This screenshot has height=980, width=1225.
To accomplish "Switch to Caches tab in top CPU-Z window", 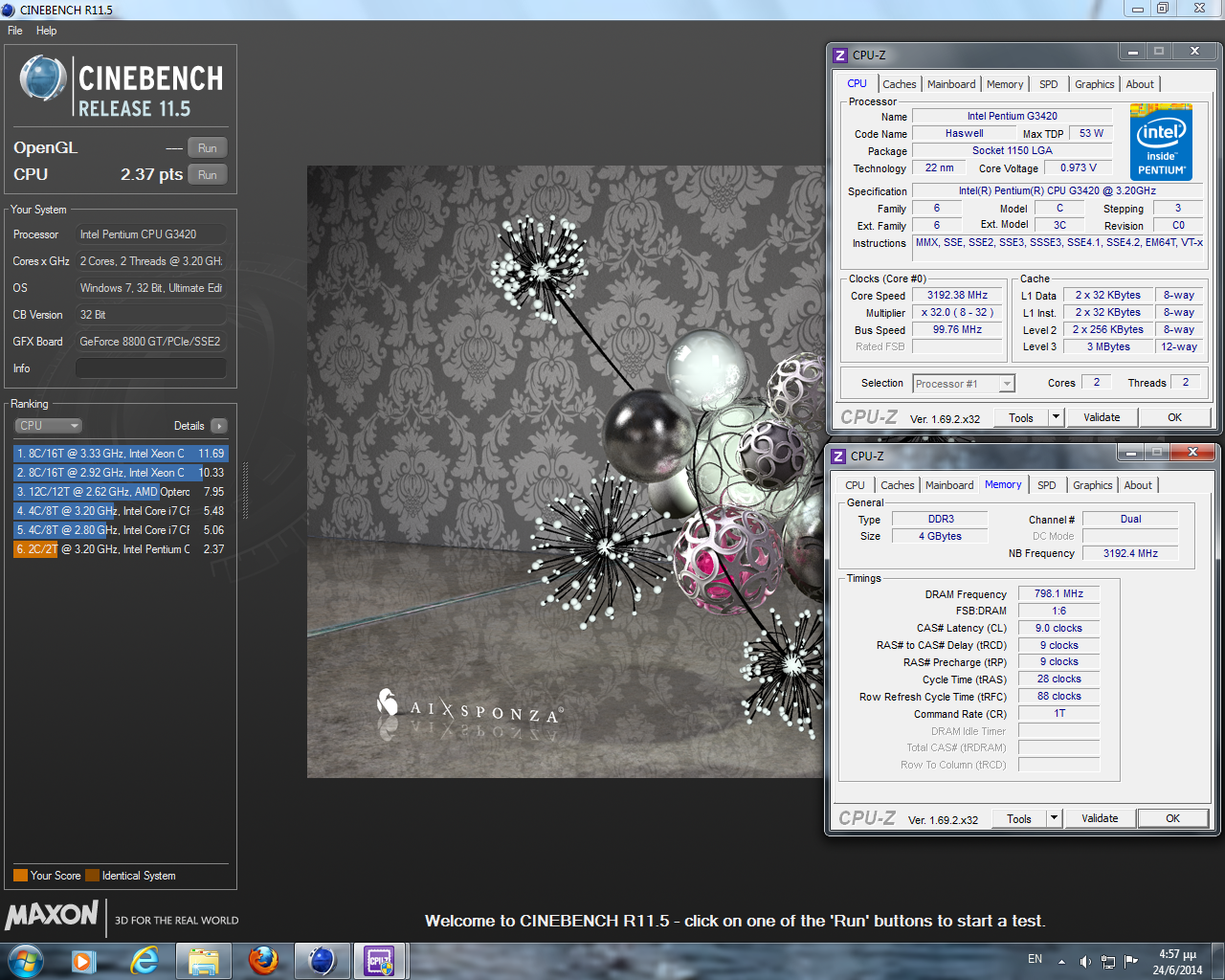I will pos(900,84).
